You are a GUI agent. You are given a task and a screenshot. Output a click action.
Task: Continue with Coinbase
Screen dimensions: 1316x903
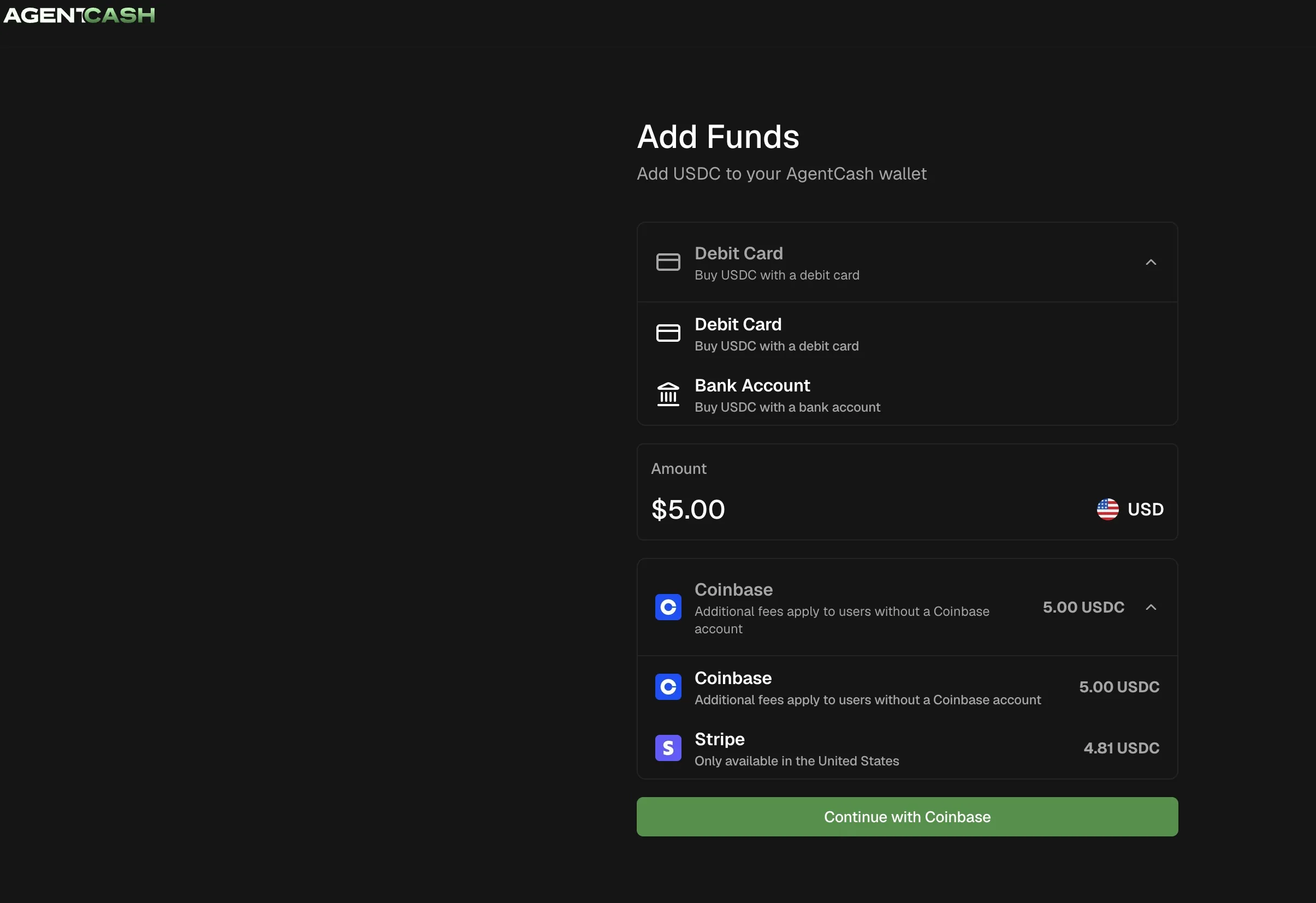pyautogui.click(x=907, y=817)
